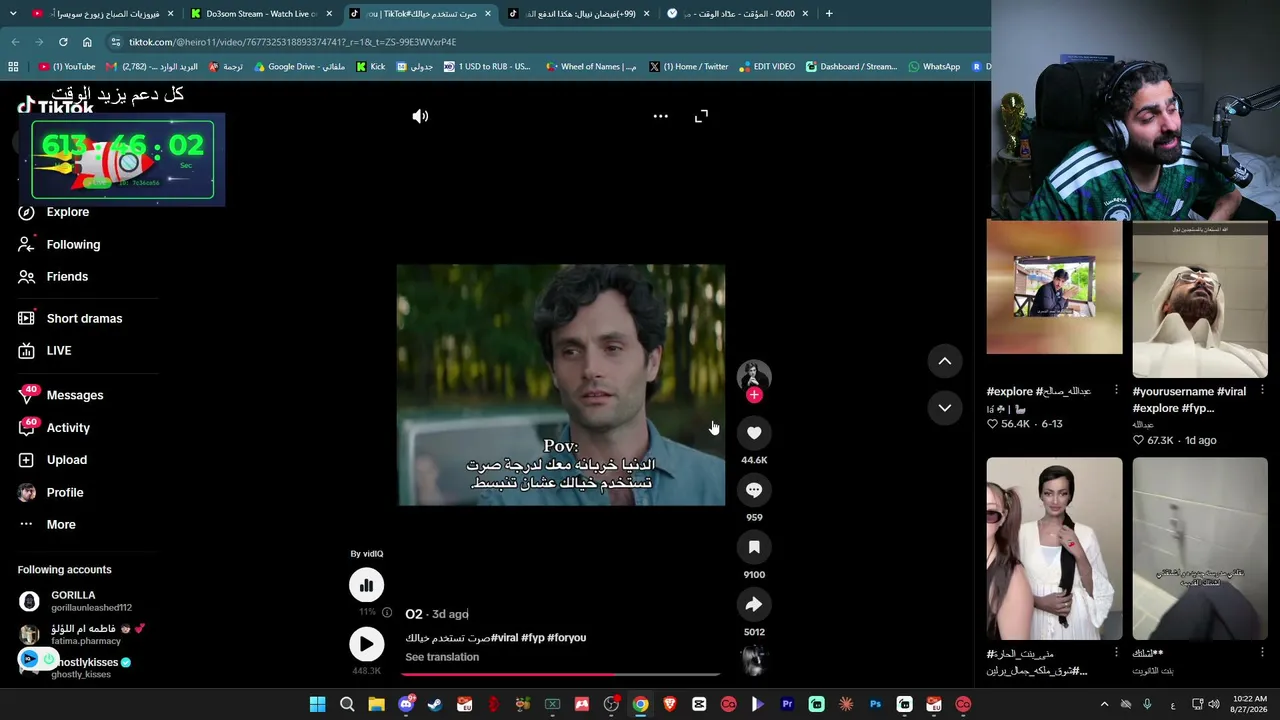
Task: Open the Wheel of Names bookmark
Action: click(x=591, y=67)
